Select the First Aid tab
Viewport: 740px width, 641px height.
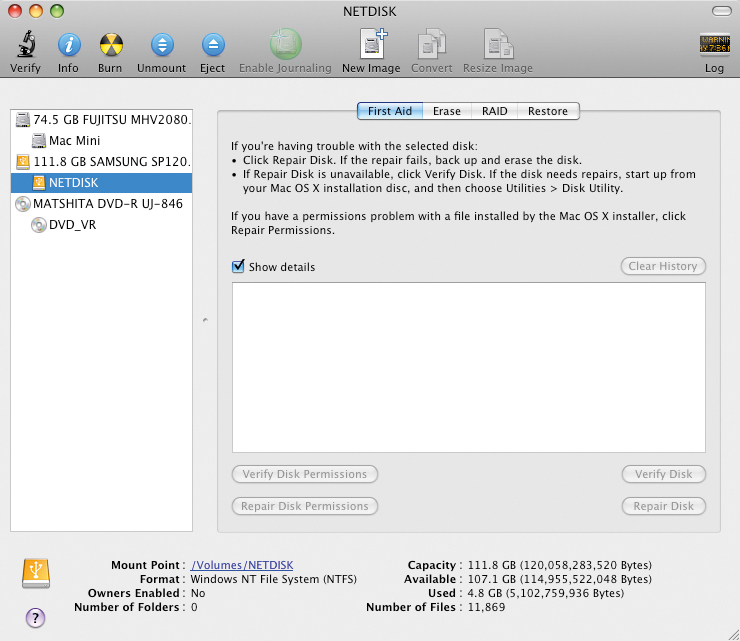(x=390, y=111)
